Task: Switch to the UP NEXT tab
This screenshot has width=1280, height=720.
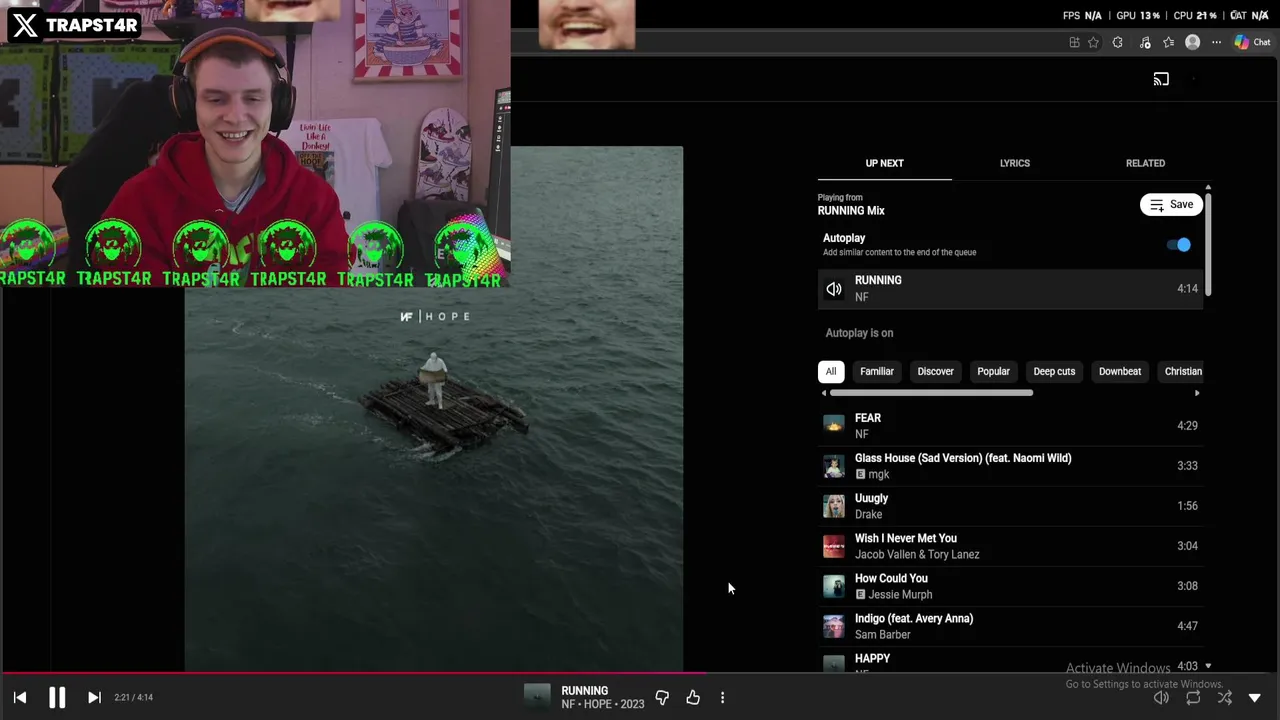Action: pos(884,163)
